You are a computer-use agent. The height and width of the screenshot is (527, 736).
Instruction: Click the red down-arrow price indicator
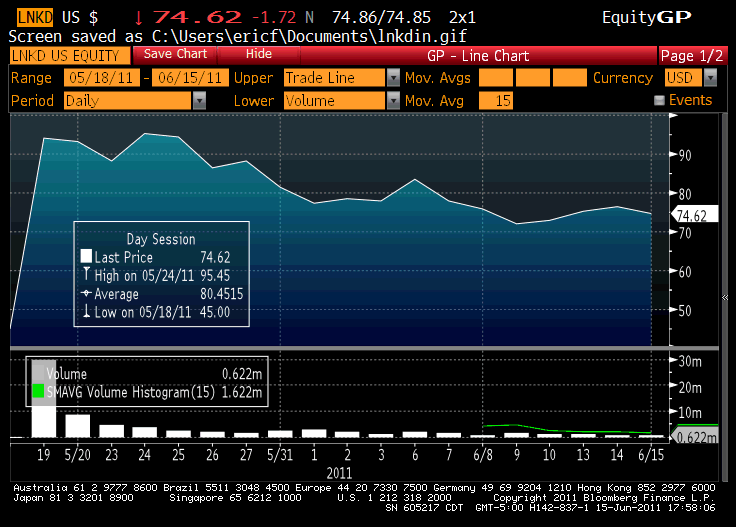[x=138, y=18]
